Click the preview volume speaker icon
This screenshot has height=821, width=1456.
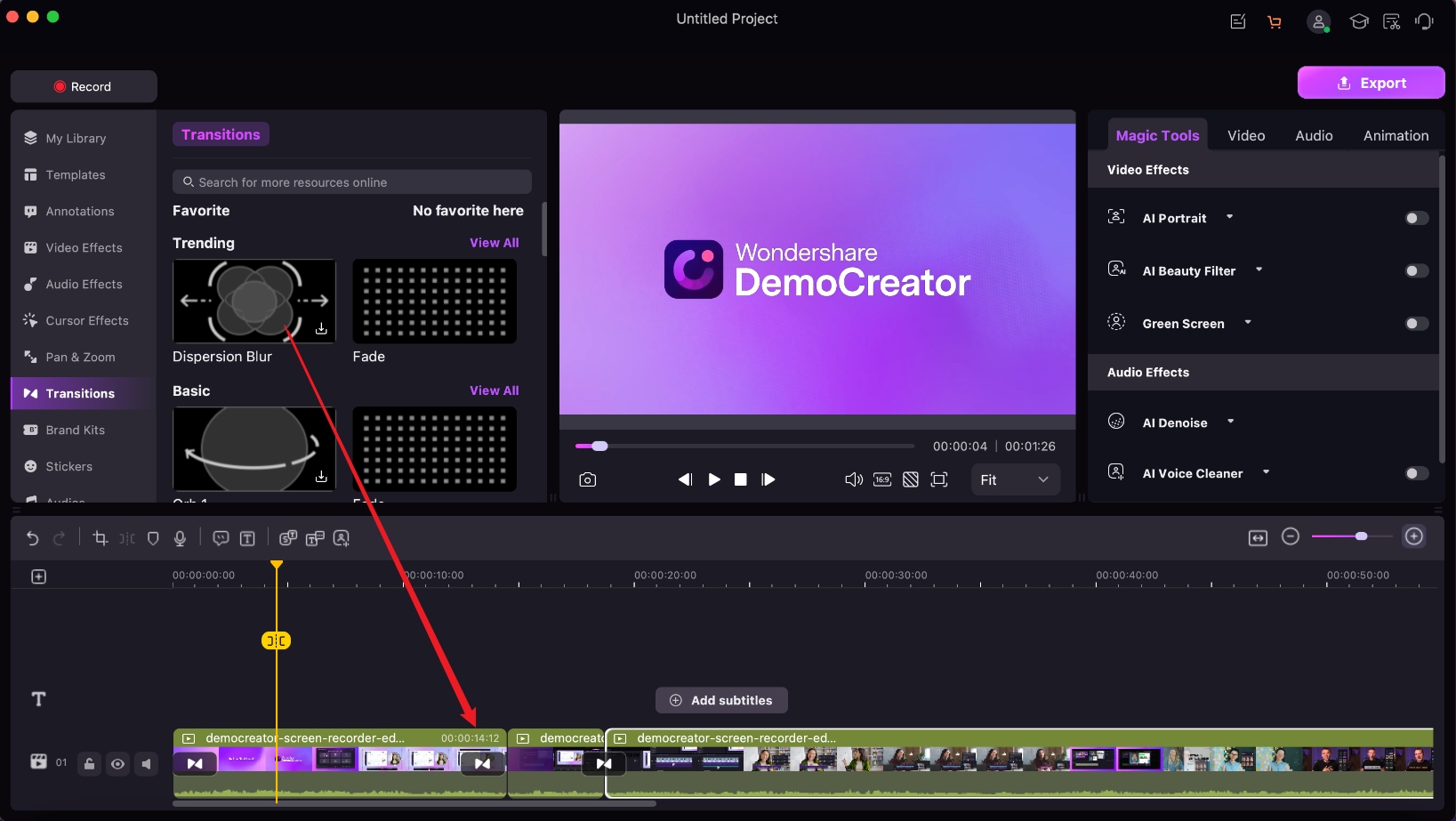(853, 479)
